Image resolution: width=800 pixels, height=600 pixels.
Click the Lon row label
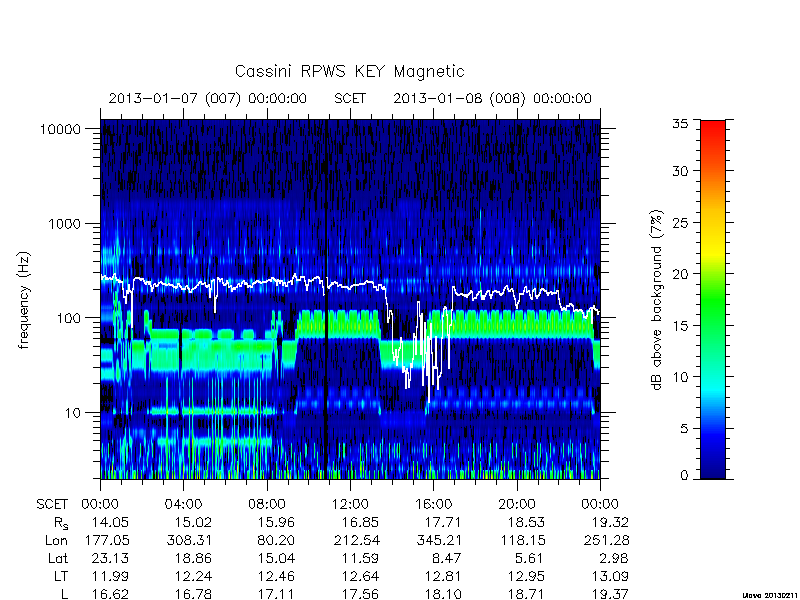click(x=56, y=540)
